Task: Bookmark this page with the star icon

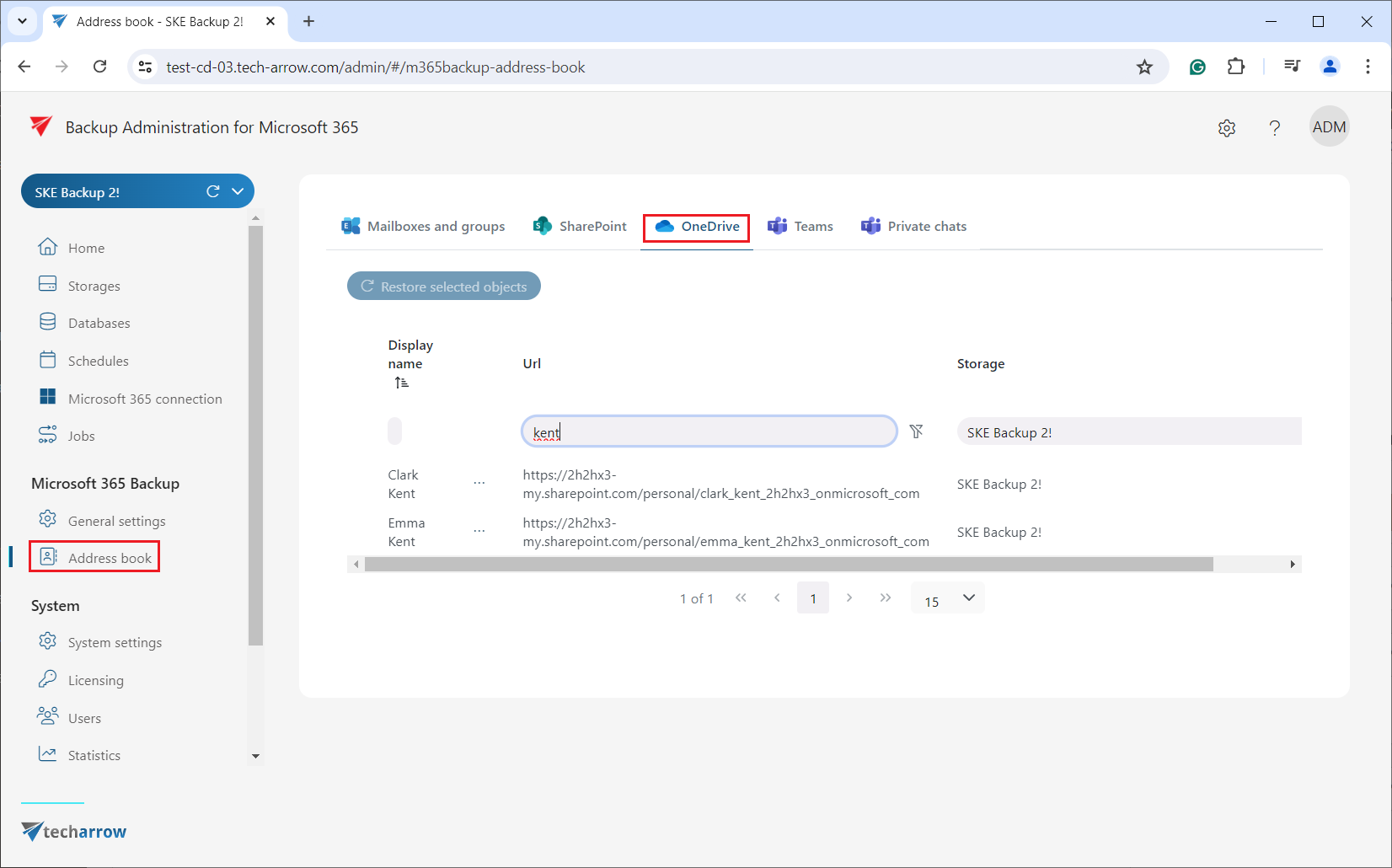Action: [x=1144, y=67]
